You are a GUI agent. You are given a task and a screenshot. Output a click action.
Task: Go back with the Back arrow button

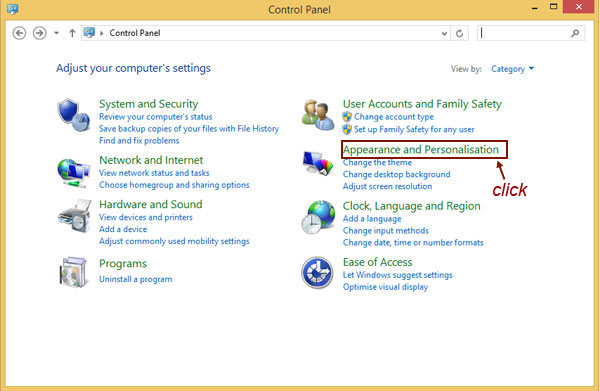[x=19, y=33]
